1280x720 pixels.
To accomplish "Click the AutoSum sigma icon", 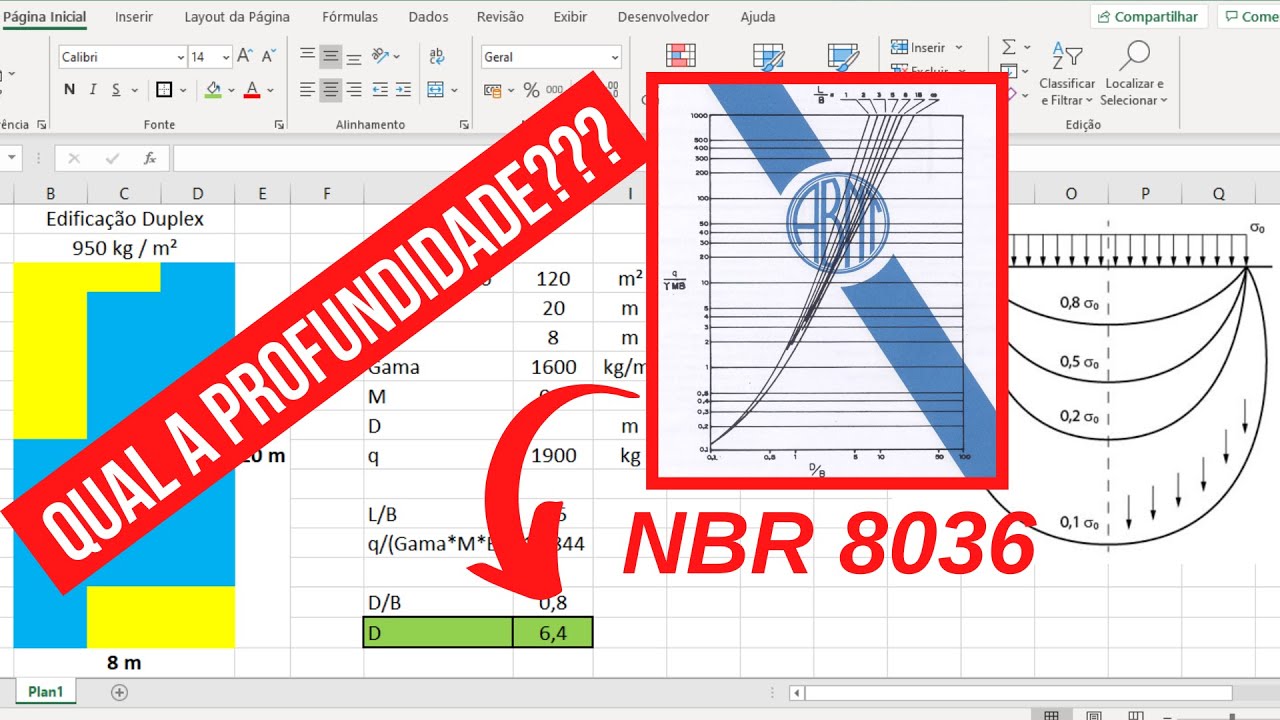I will point(1009,47).
